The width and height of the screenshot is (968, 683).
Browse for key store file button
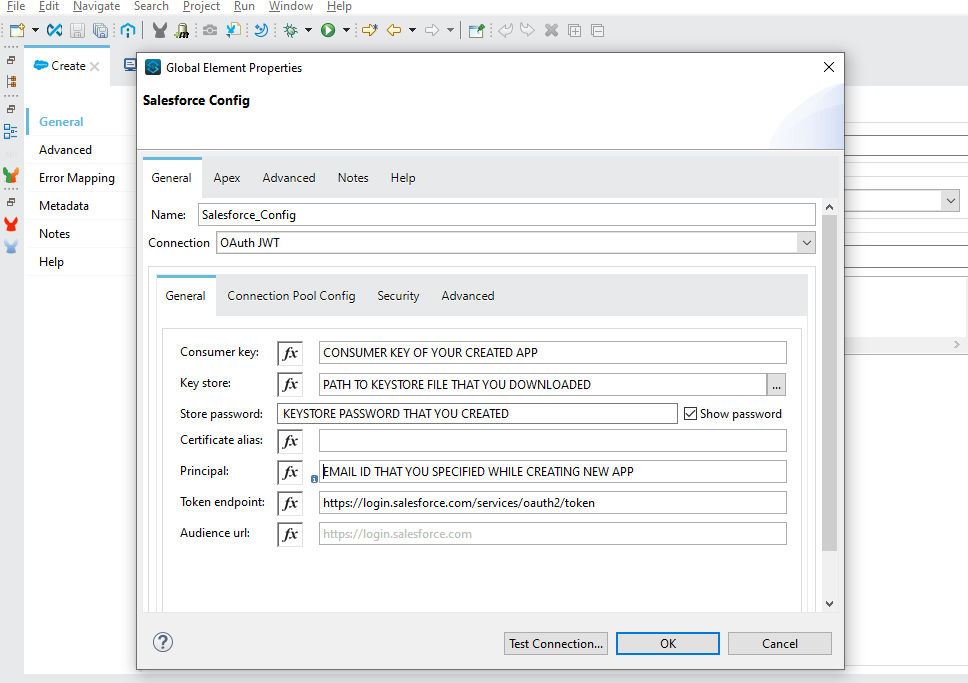click(776, 385)
